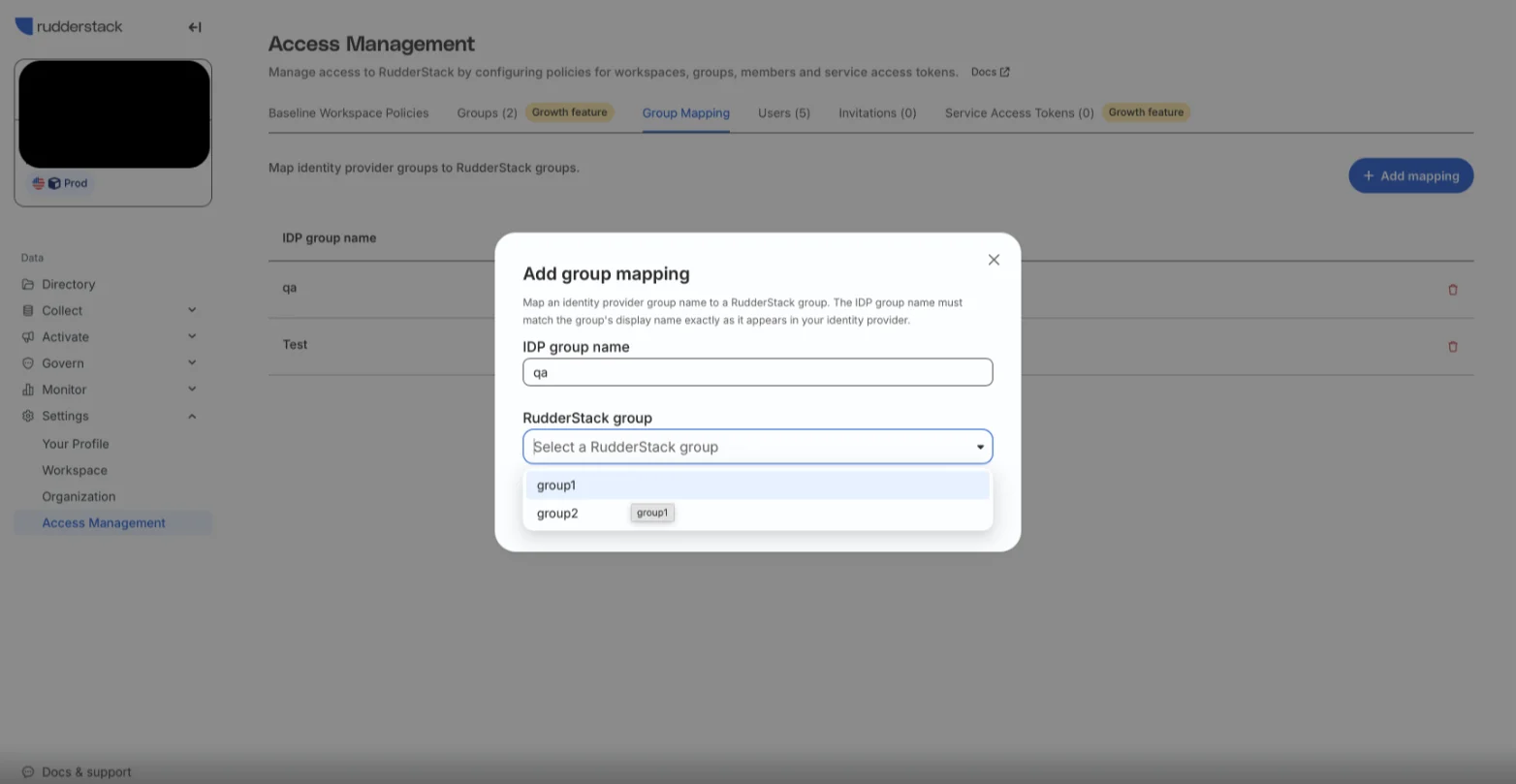This screenshot has height=784, width=1516.
Task: Close the Add group mapping dialog
Action: 994,260
